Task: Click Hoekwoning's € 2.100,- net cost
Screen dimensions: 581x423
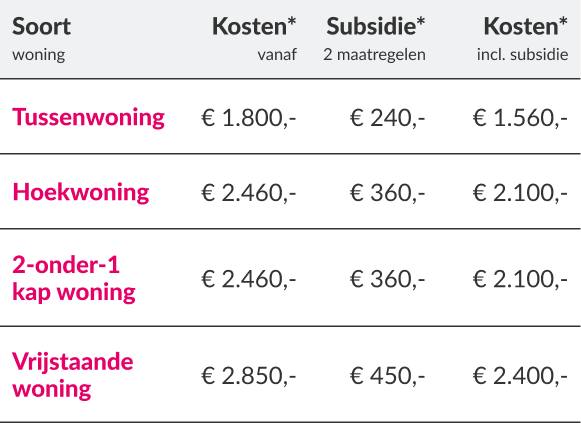Action: 520,193
